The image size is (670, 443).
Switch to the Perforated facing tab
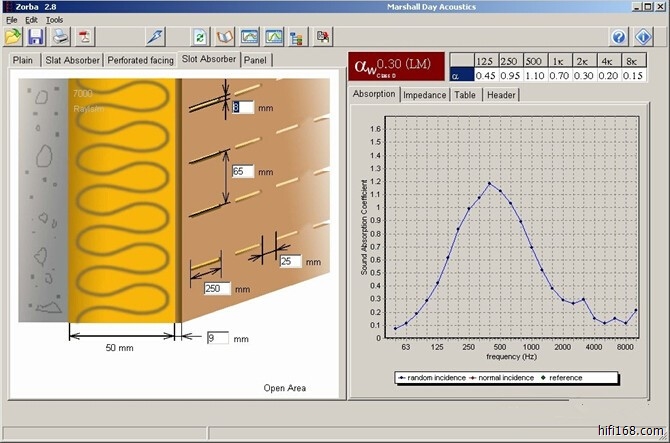[141, 60]
